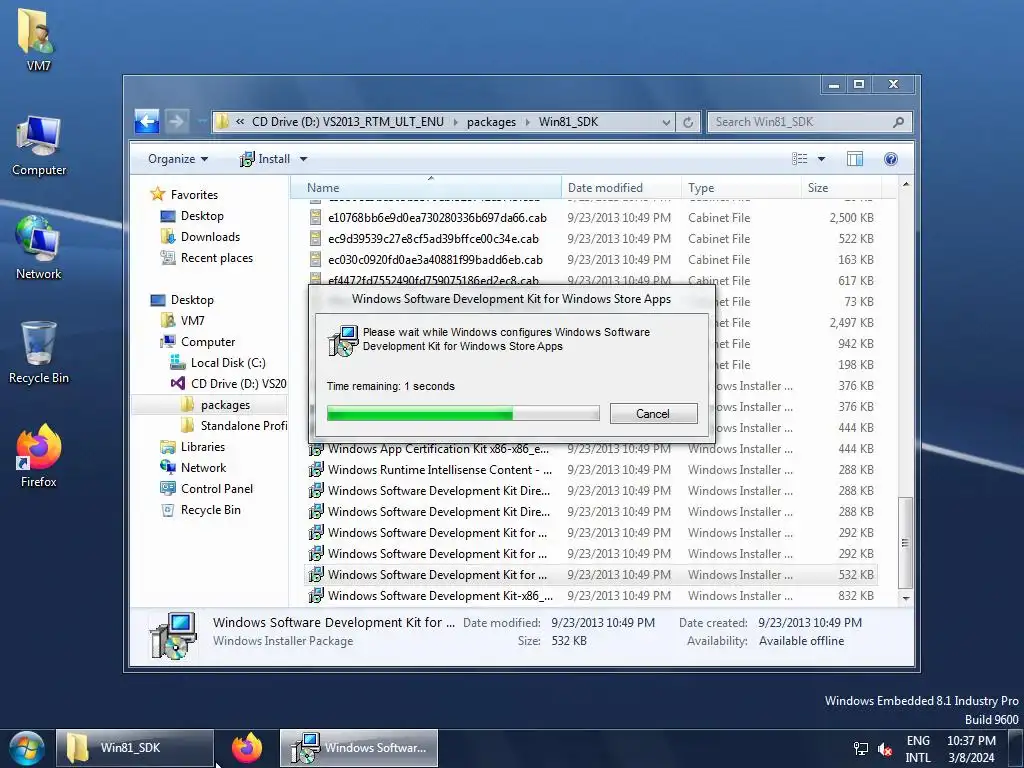Click the scrollbar up arrow
Viewport: 1024px width, 768px height.
point(906,185)
